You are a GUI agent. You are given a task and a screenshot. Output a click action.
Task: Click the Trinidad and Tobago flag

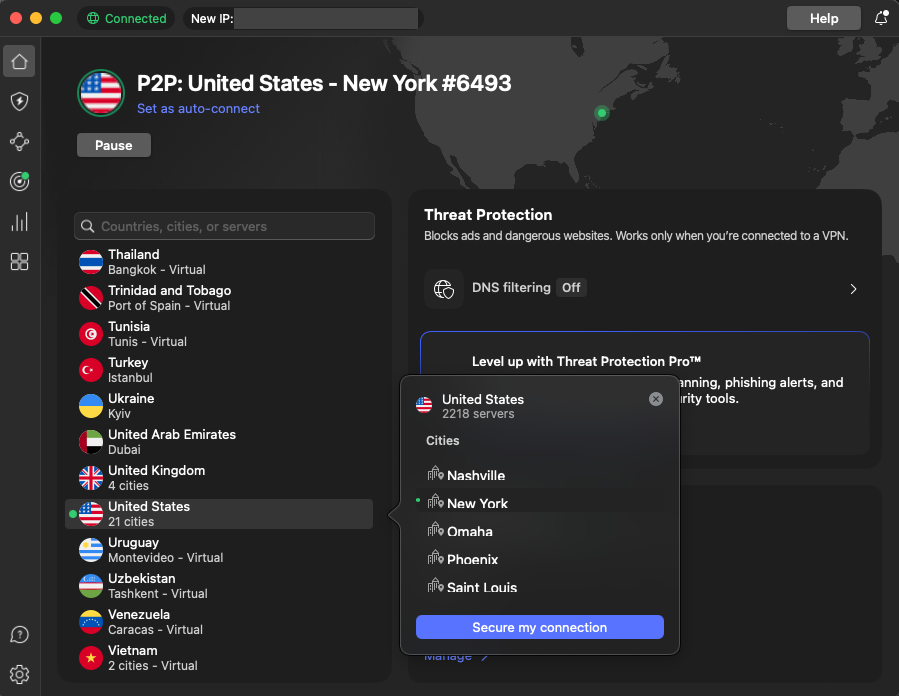pyautogui.click(x=91, y=298)
